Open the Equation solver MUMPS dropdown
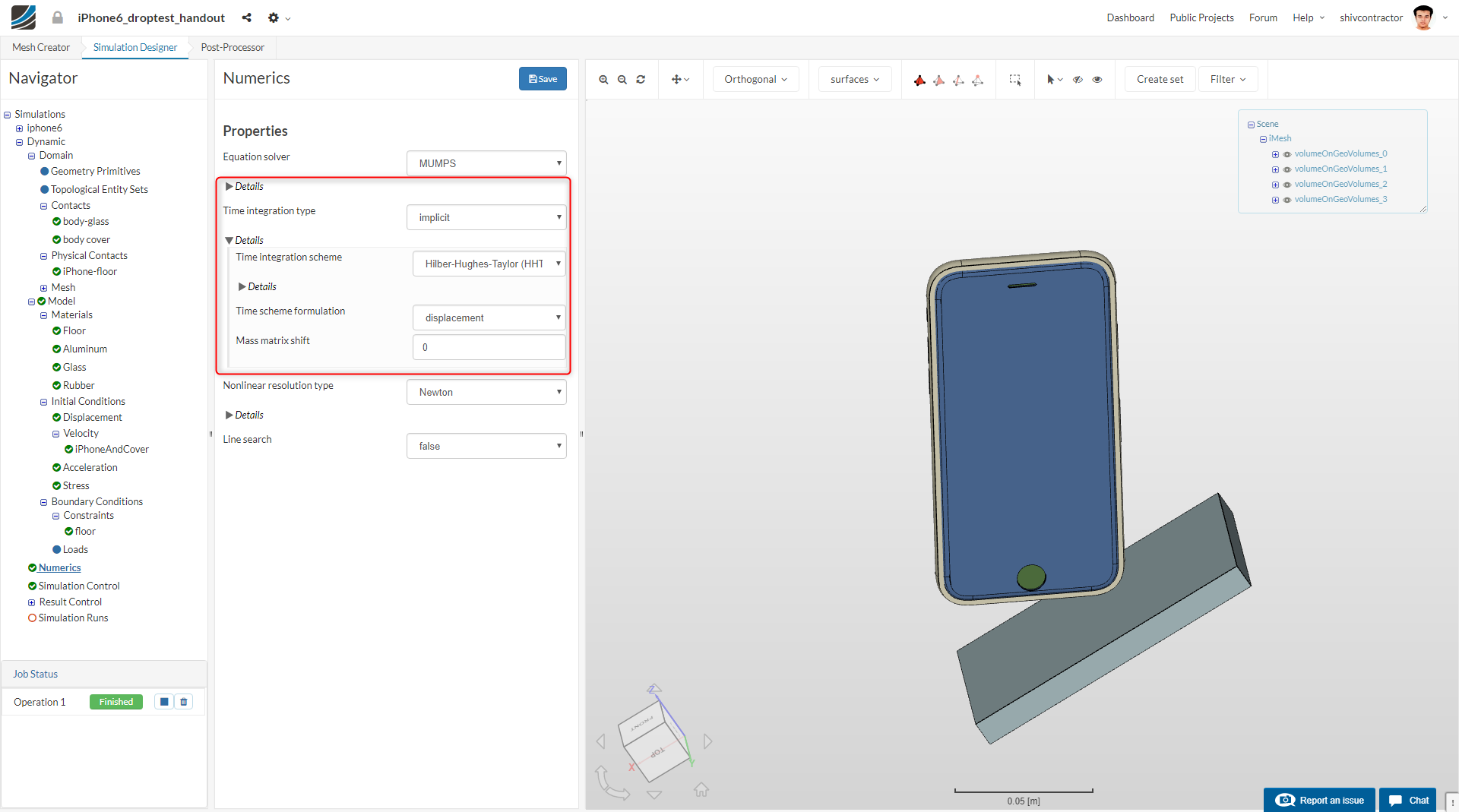Viewport: 1459px width, 812px height. pos(486,163)
